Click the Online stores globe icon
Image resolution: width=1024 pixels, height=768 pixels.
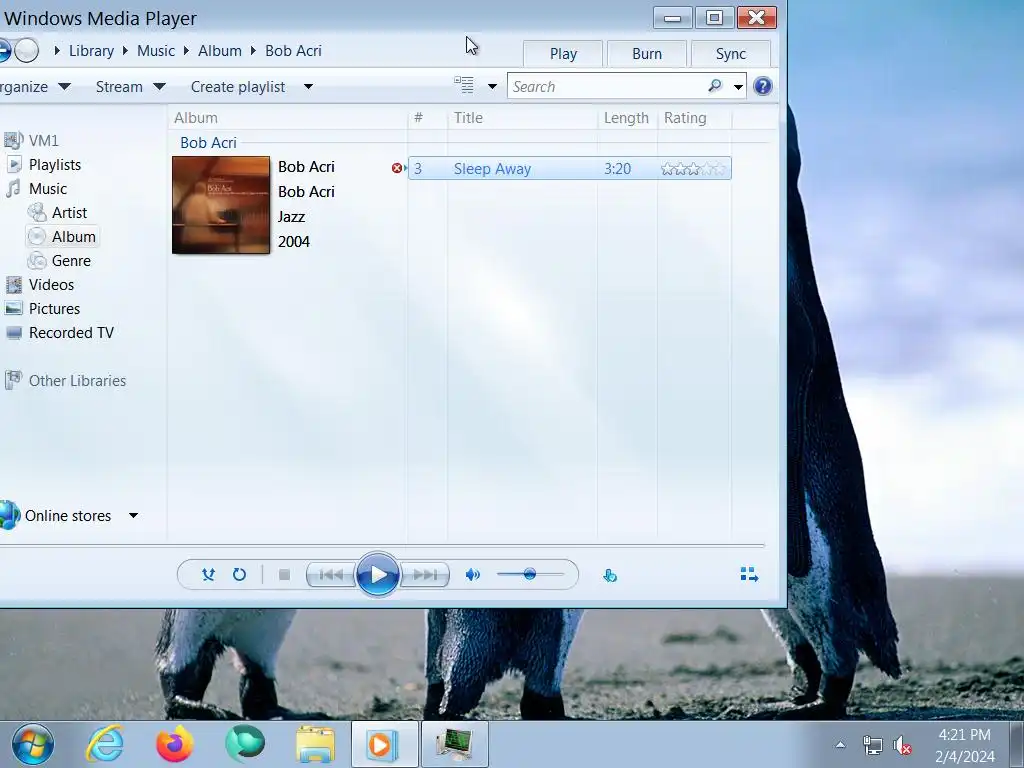tap(9, 515)
